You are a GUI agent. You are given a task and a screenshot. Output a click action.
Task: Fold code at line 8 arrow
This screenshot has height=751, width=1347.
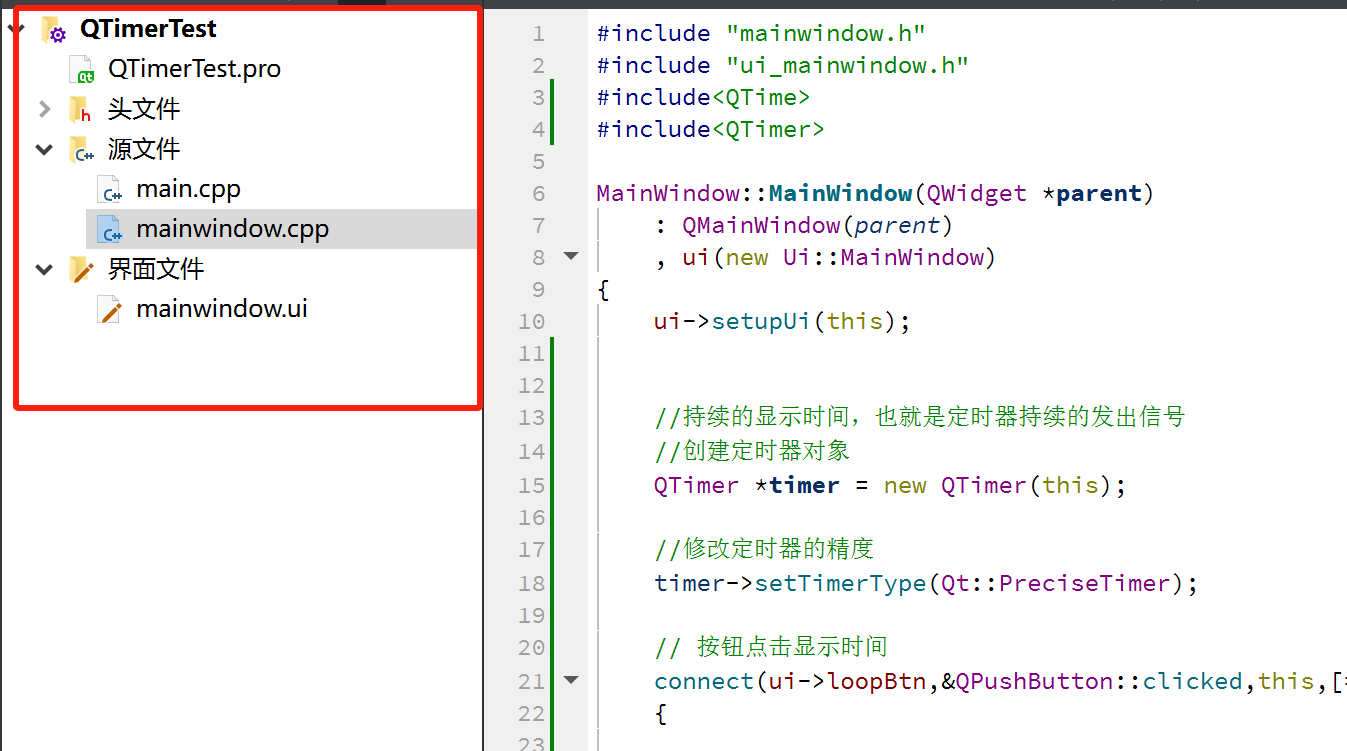tap(571, 256)
